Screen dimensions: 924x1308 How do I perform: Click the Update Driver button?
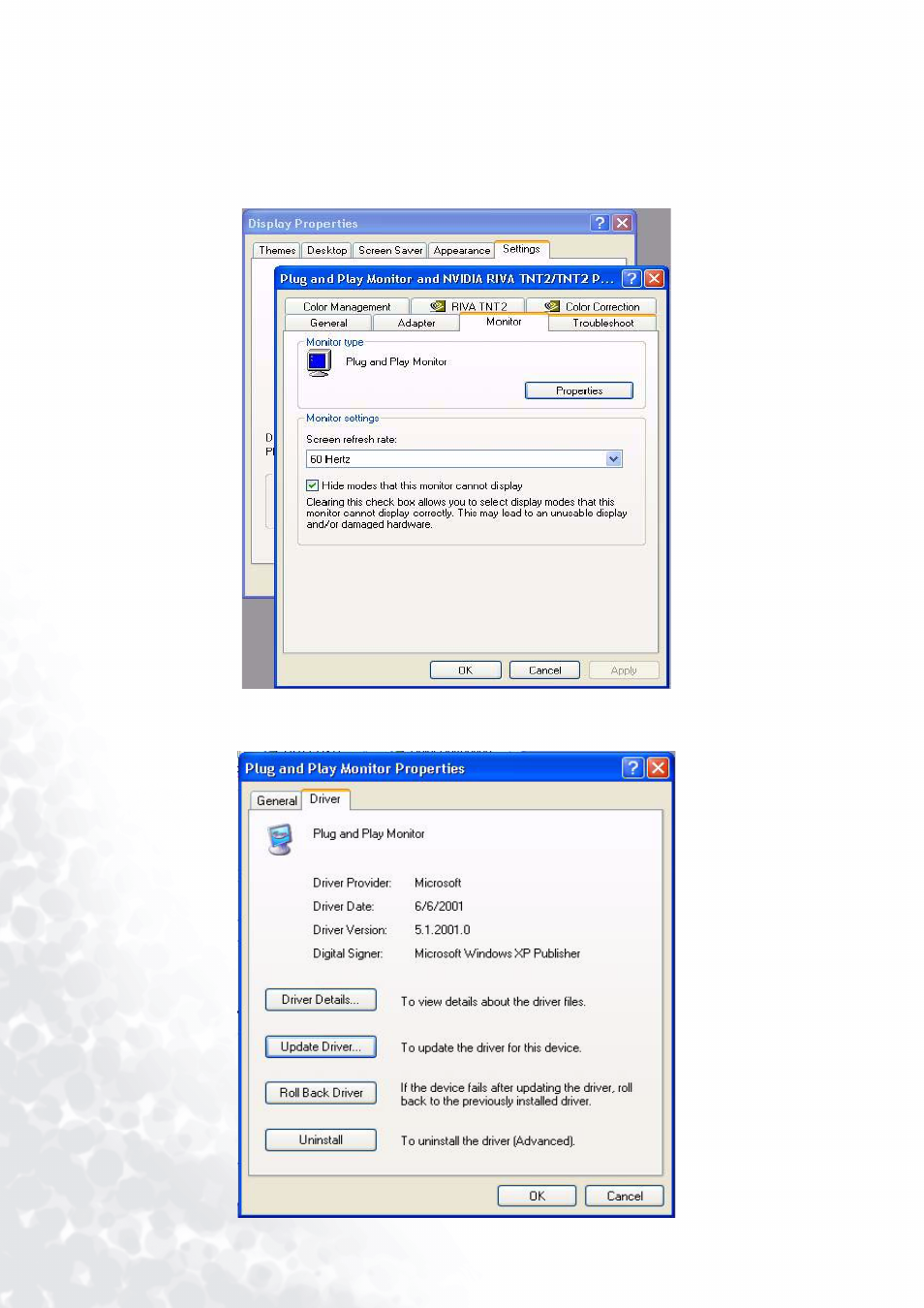click(x=321, y=1046)
